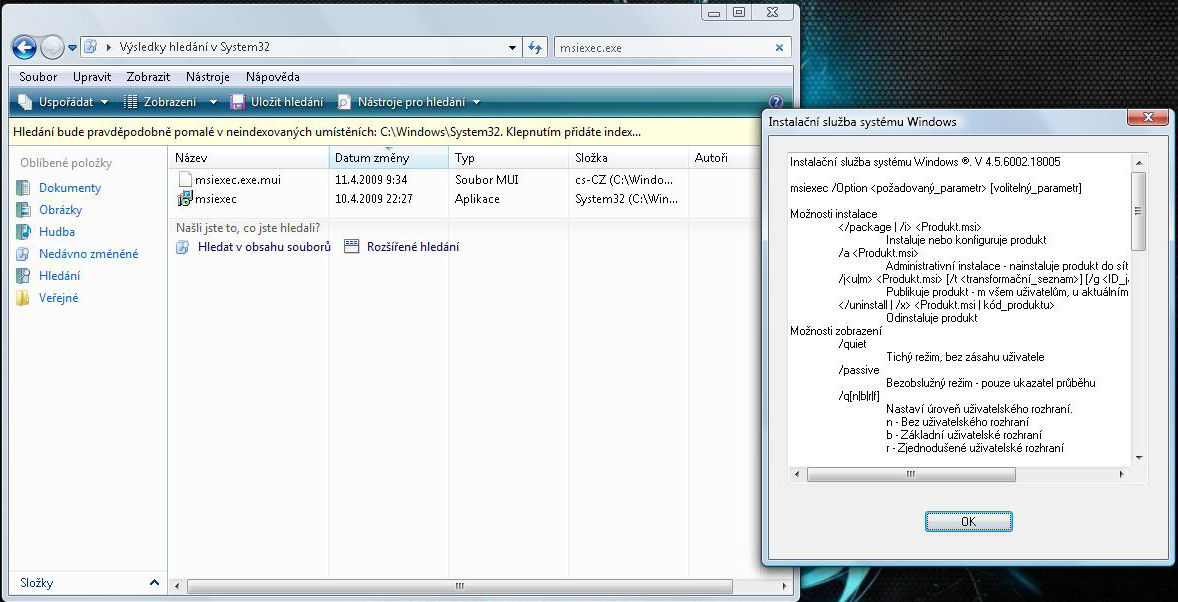Click Hledat v obsahu souborů link
The image size is (1178, 602).
[x=264, y=247]
